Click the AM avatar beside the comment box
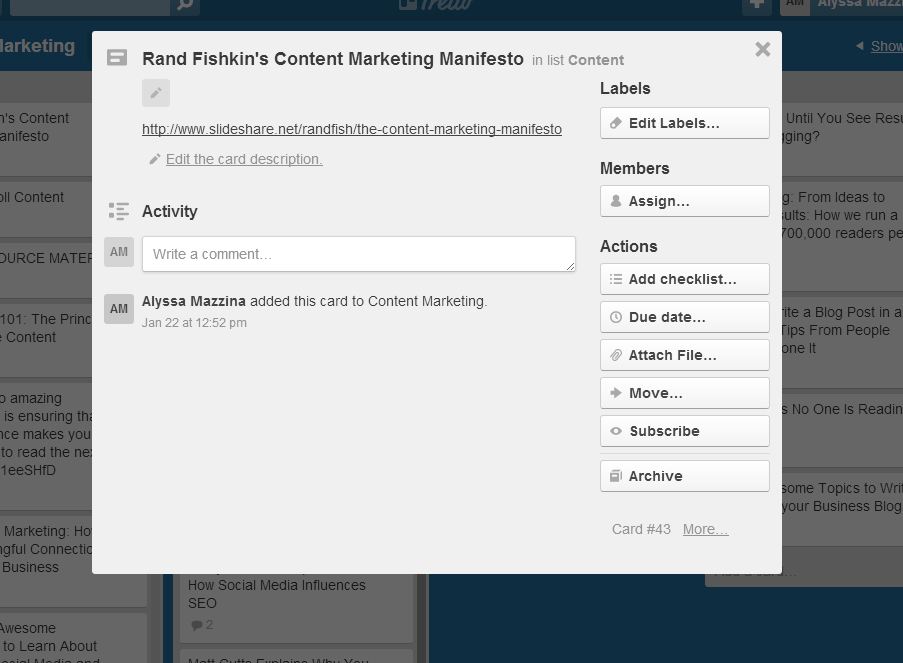 point(119,252)
